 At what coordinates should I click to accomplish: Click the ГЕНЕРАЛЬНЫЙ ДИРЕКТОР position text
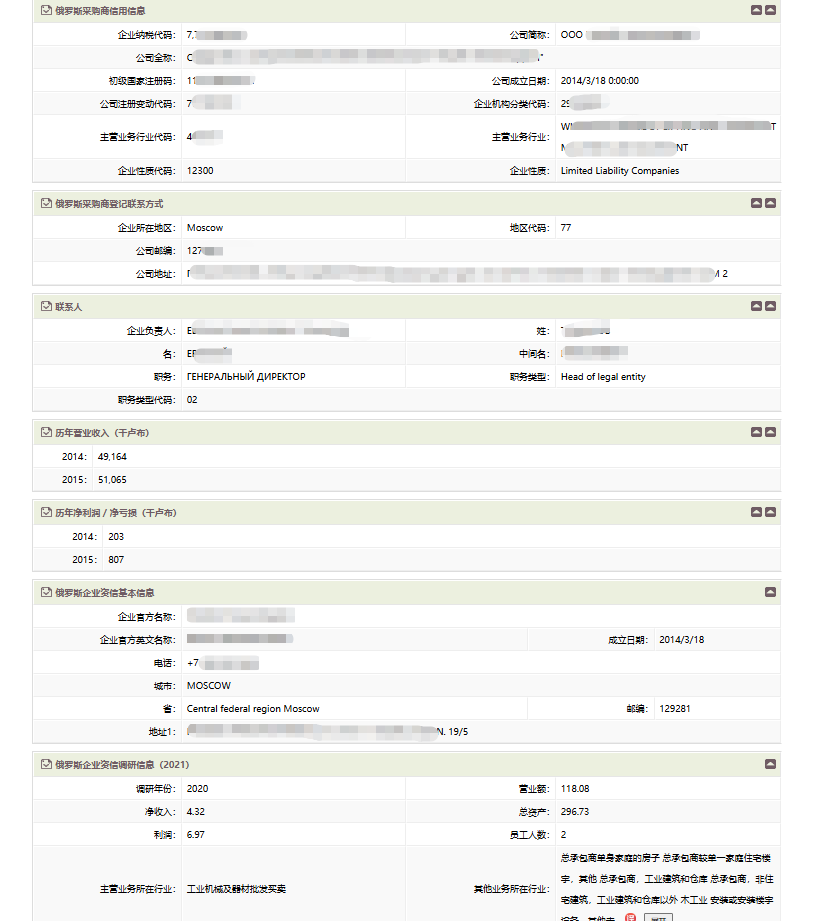tap(246, 377)
